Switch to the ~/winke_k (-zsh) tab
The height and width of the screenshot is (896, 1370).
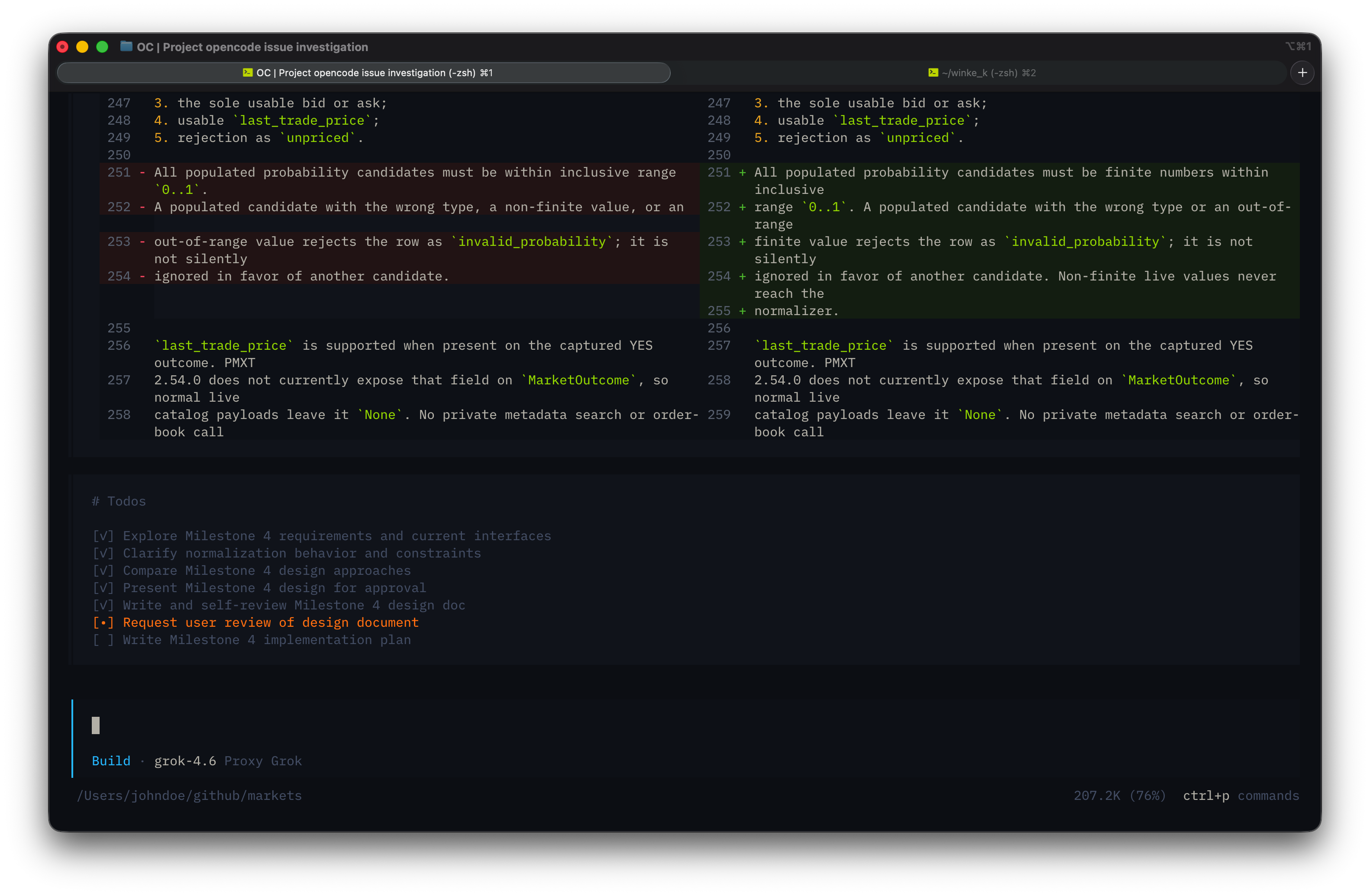pyautogui.click(x=982, y=73)
